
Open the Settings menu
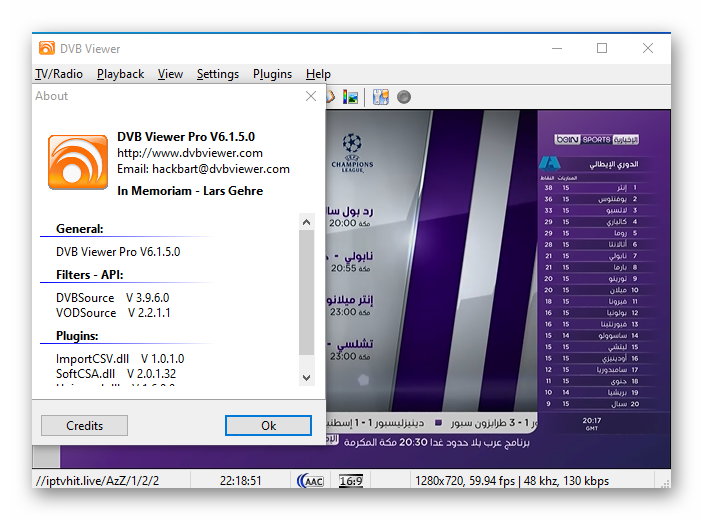[x=217, y=74]
